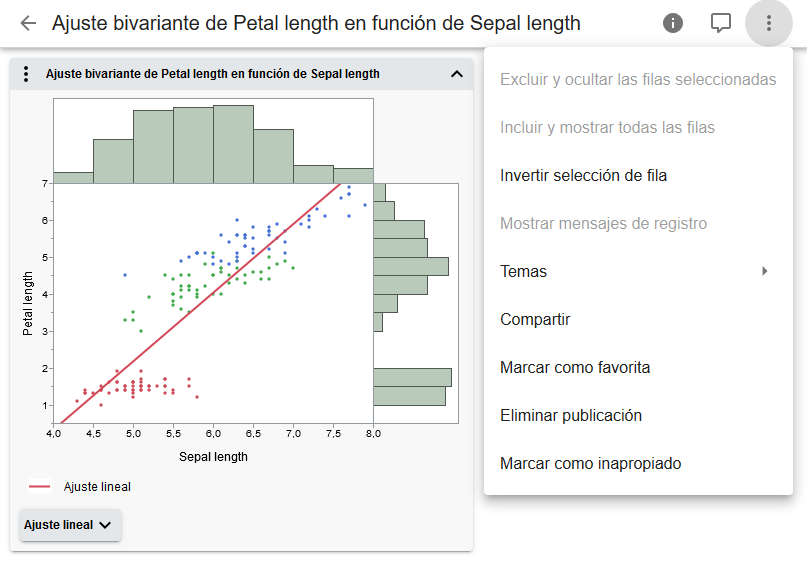
Task: Click the top-right three-dot menu button
Action: click(768, 23)
